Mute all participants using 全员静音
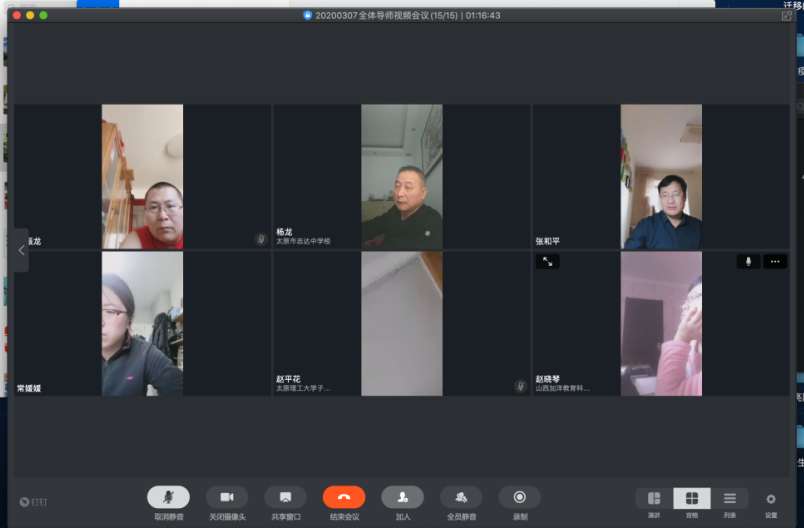This screenshot has height=528, width=804. [461, 497]
